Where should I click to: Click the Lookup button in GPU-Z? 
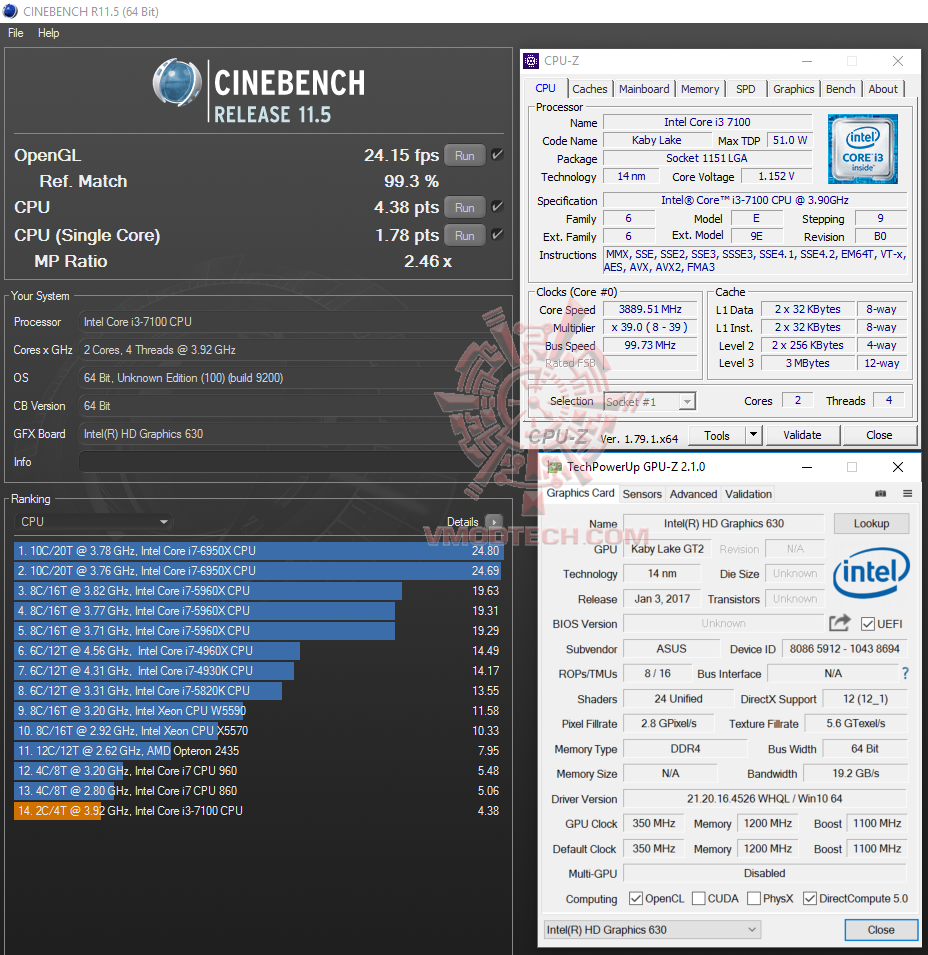tap(871, 523)
